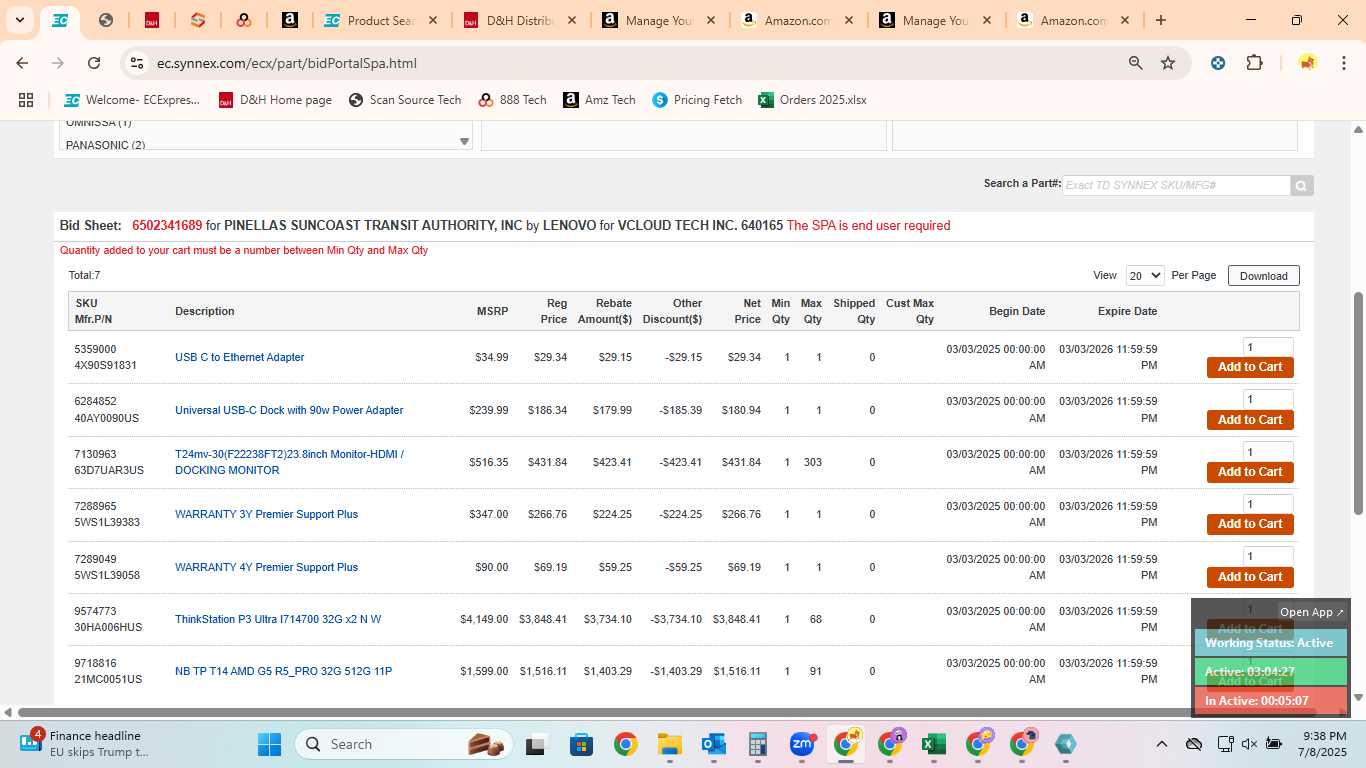Open the Chrome menu three-dots icon
Screen dimensions: 1366x768
coord(1343,63)
